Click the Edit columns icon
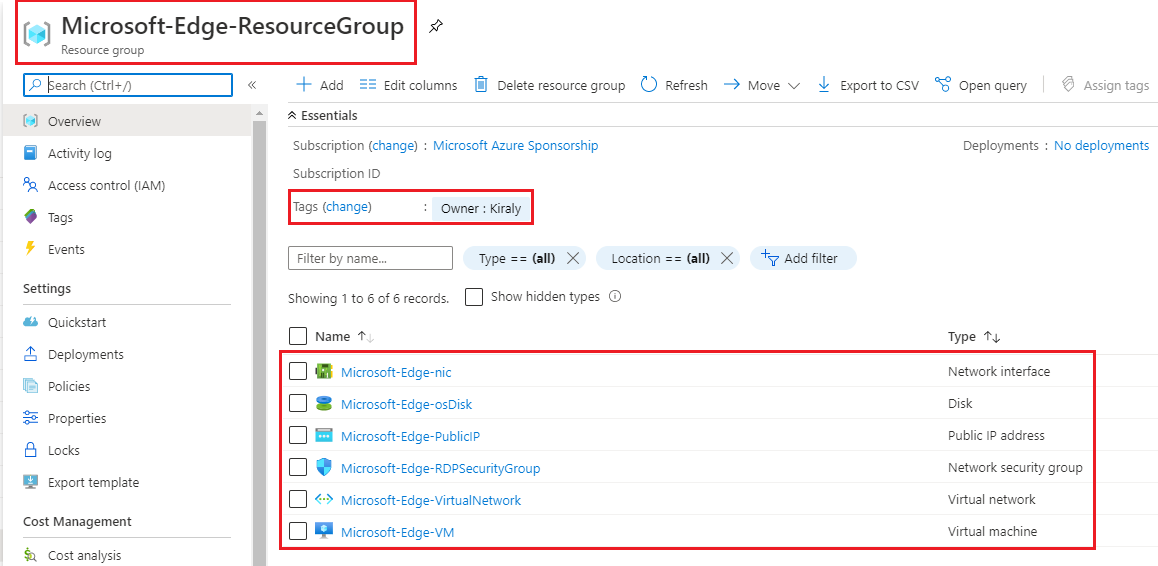 click(368, 85)
